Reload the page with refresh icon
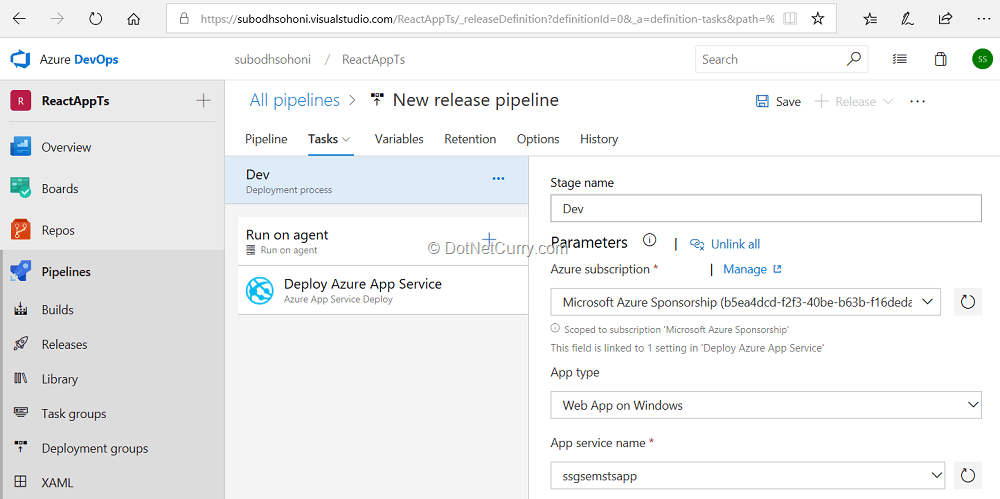The width and height of the screenshot is (1000, 499). point(96,19)
